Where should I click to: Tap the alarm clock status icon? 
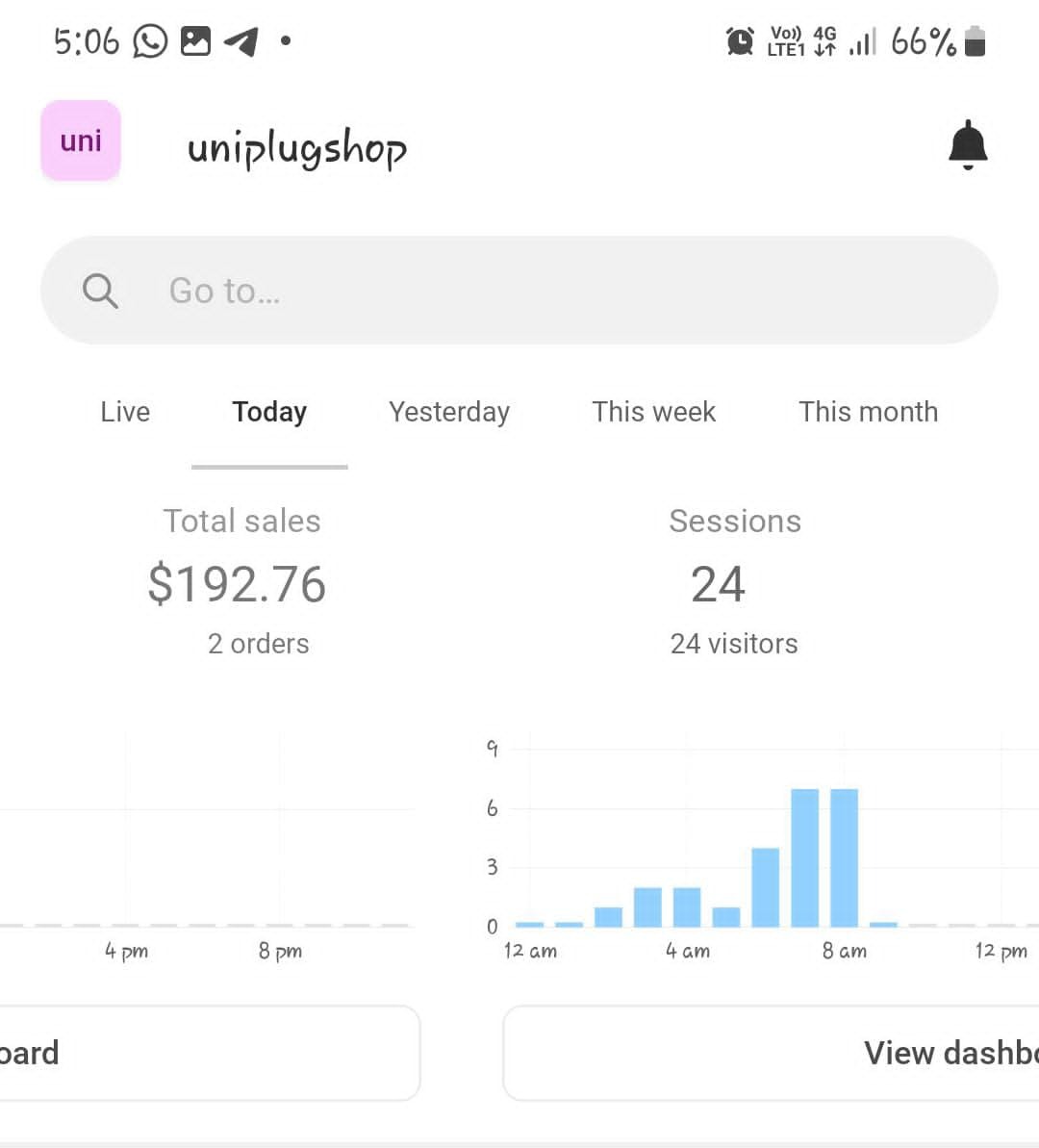tap(740, 41)
